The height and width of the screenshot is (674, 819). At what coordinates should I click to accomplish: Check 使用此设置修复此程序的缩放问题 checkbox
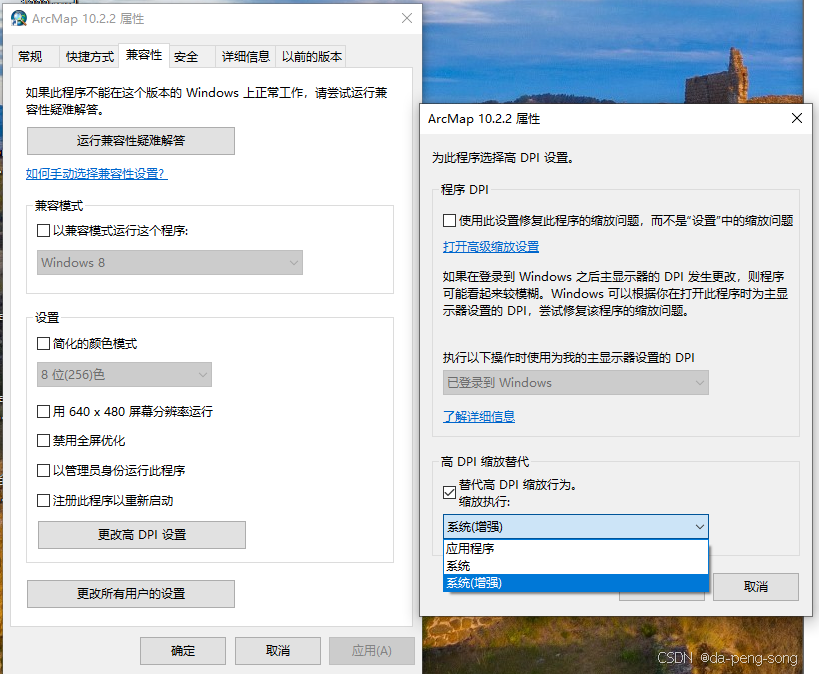click(449, 220)
